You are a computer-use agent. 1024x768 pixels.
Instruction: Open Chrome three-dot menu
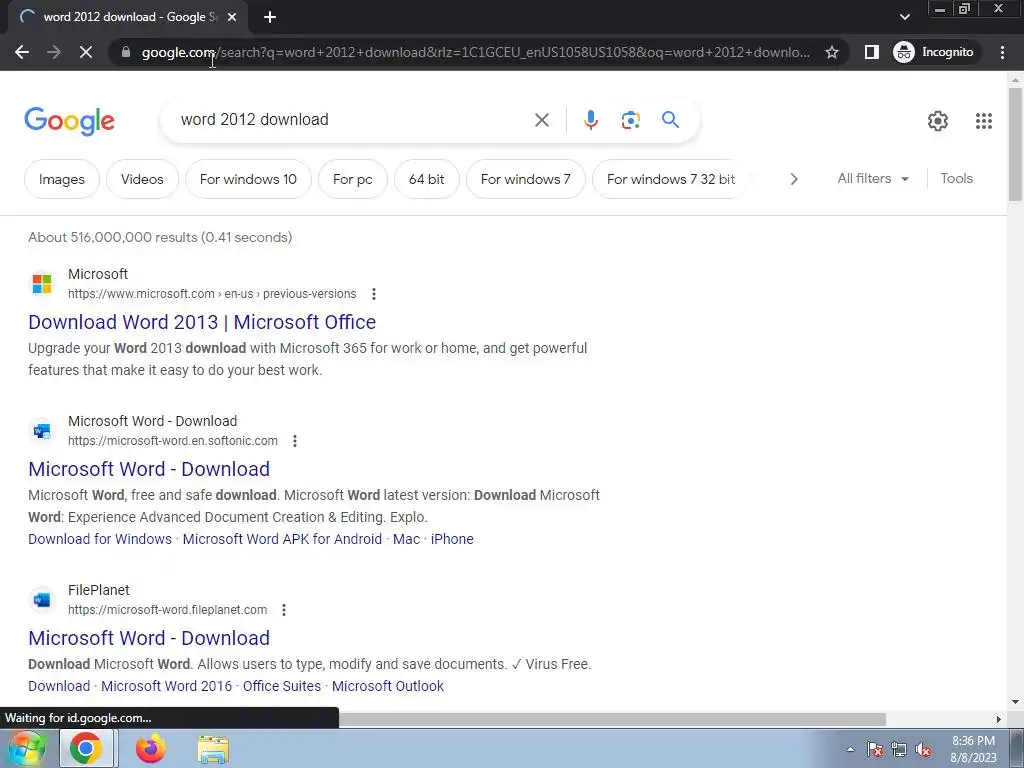point(1002,52)
